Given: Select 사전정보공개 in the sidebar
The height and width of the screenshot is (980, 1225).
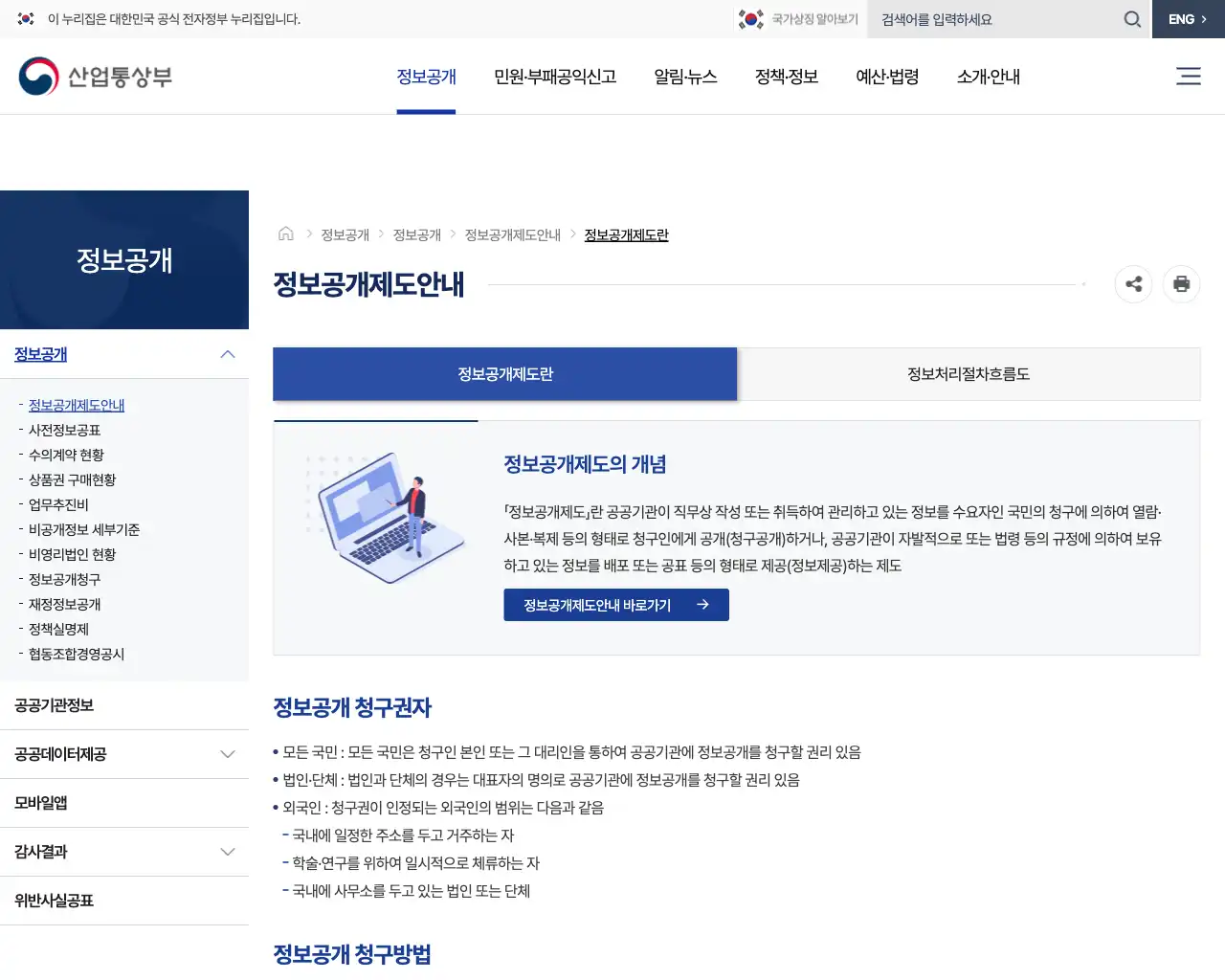Looking at the screenshot, I should coord(64,429).
